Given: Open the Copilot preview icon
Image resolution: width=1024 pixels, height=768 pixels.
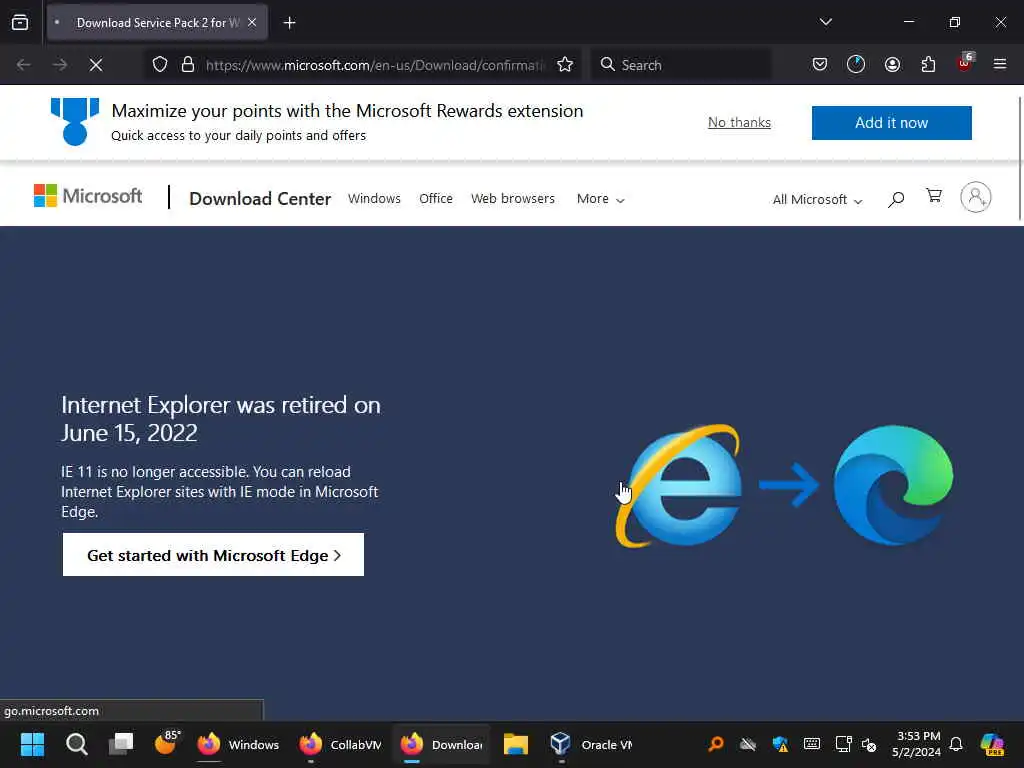Looking at the screenshot, I should [992, 744].
